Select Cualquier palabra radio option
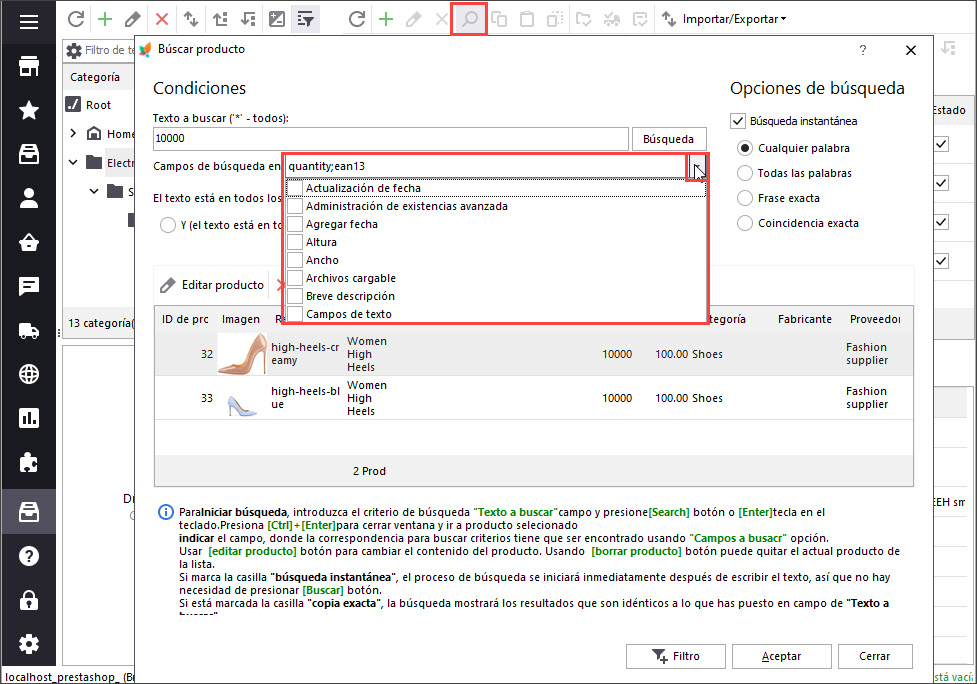This screenshot has width=977, height=684. 745,148
